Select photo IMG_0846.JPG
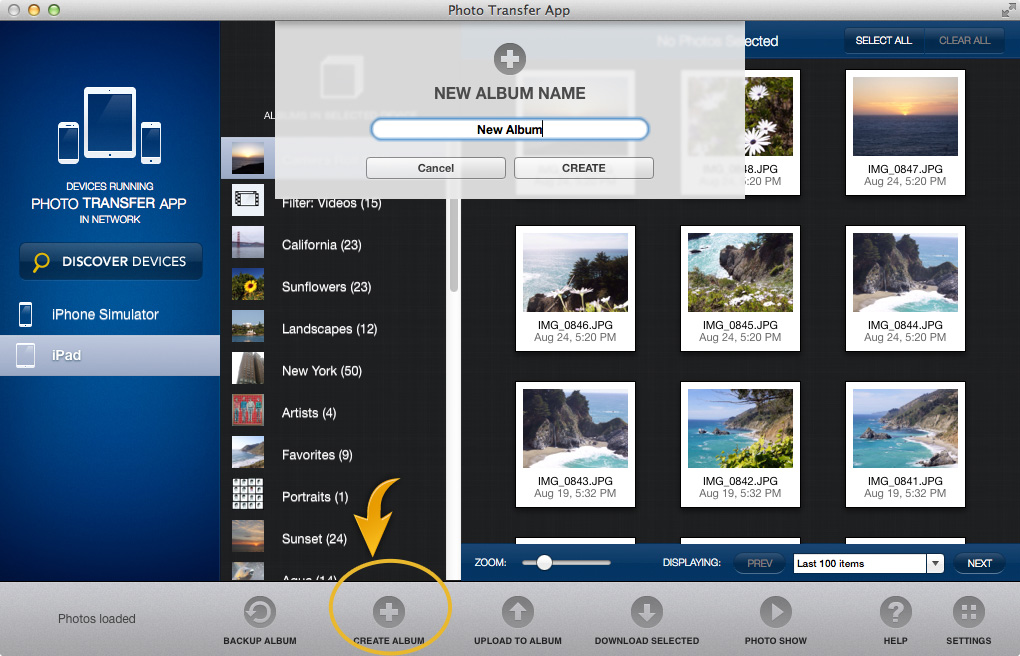The image size is (1020, 656). pyautogui.click(x=575, y=288)
